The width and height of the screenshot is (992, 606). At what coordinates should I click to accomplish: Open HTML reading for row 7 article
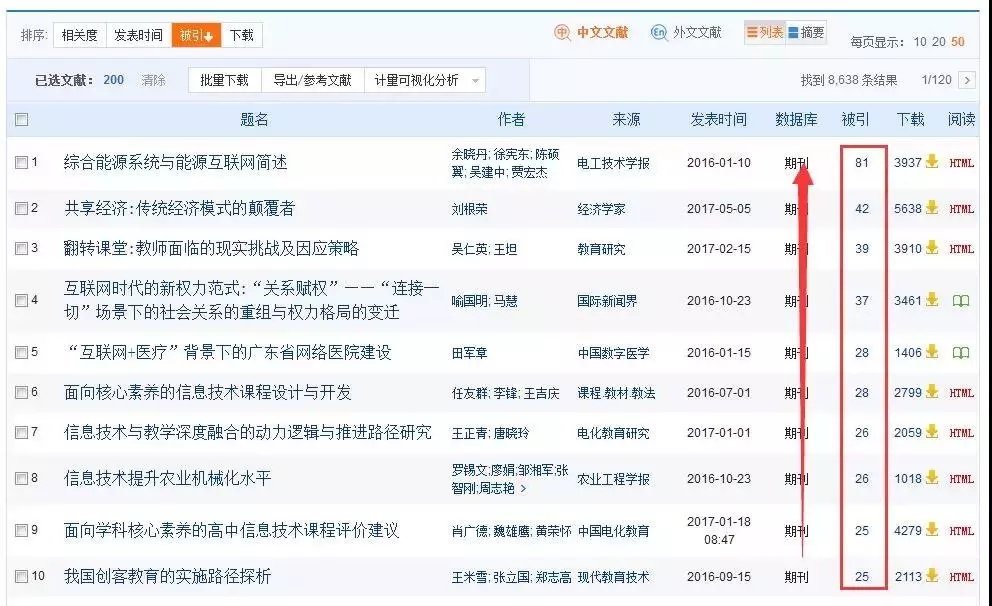pos(961,433)
